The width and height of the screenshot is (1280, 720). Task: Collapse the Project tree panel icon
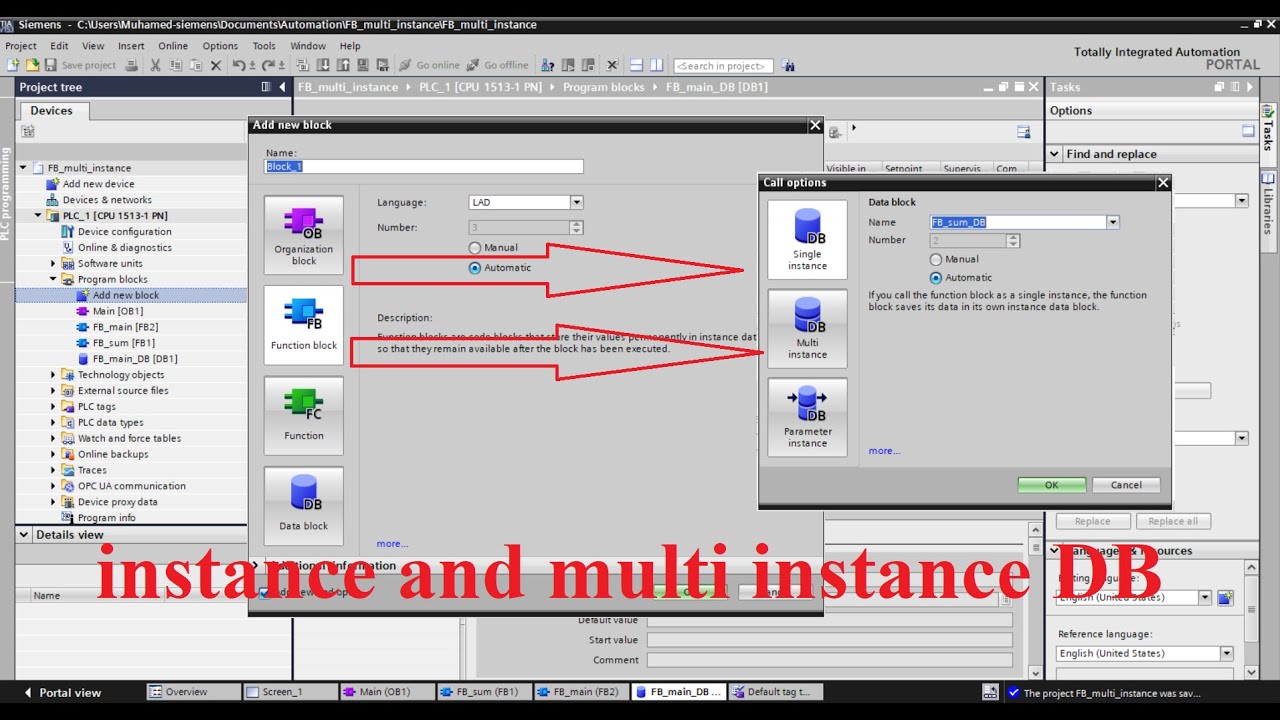point(283,87)
